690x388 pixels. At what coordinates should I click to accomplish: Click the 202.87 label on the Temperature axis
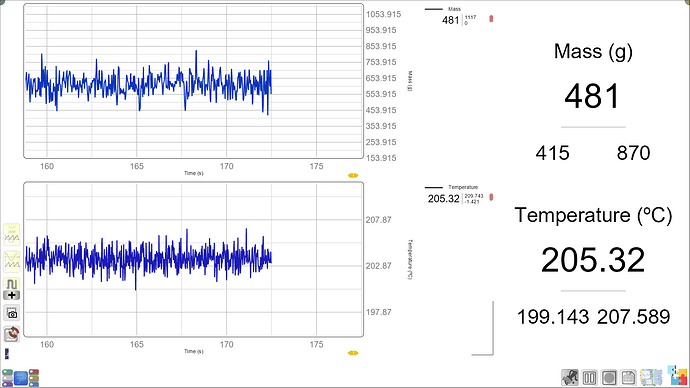click(378, 266)
